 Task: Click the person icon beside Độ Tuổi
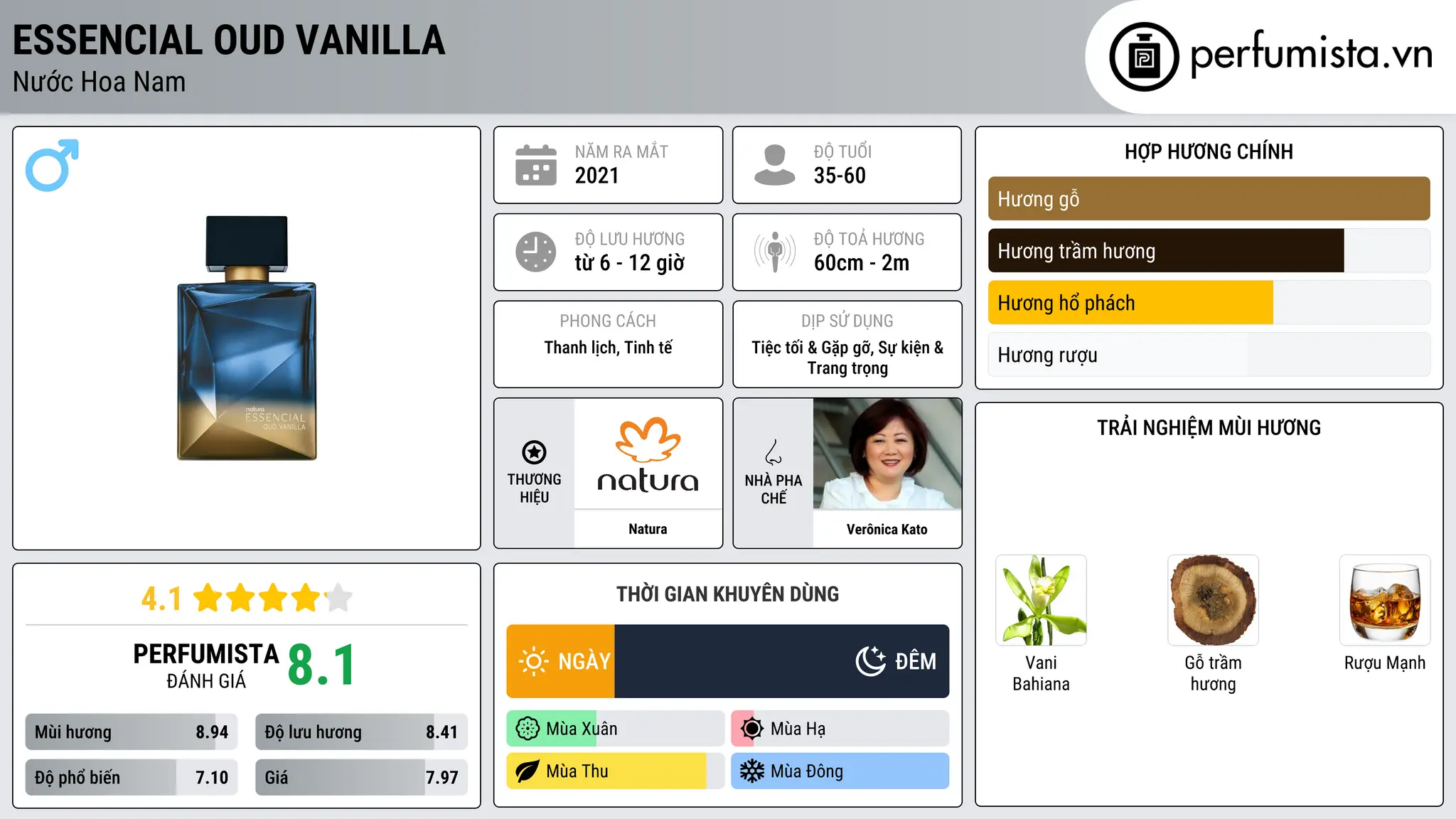(774, 165)
